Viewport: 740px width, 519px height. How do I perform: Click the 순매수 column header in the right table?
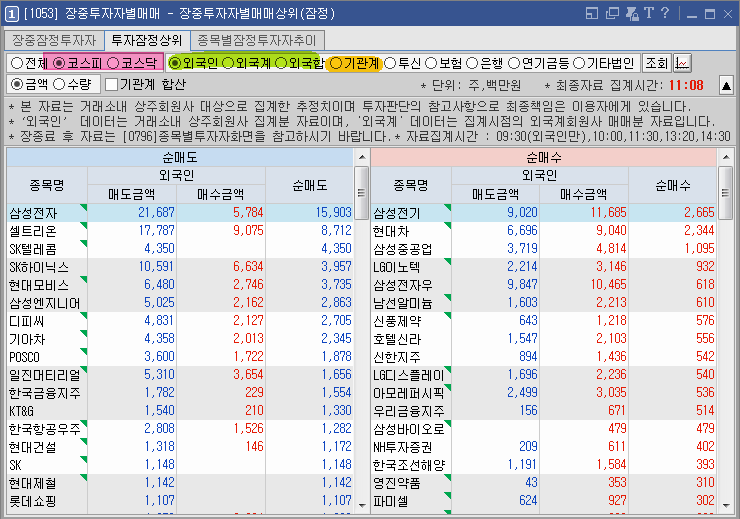pyautogui.click(x=673, y=185)
